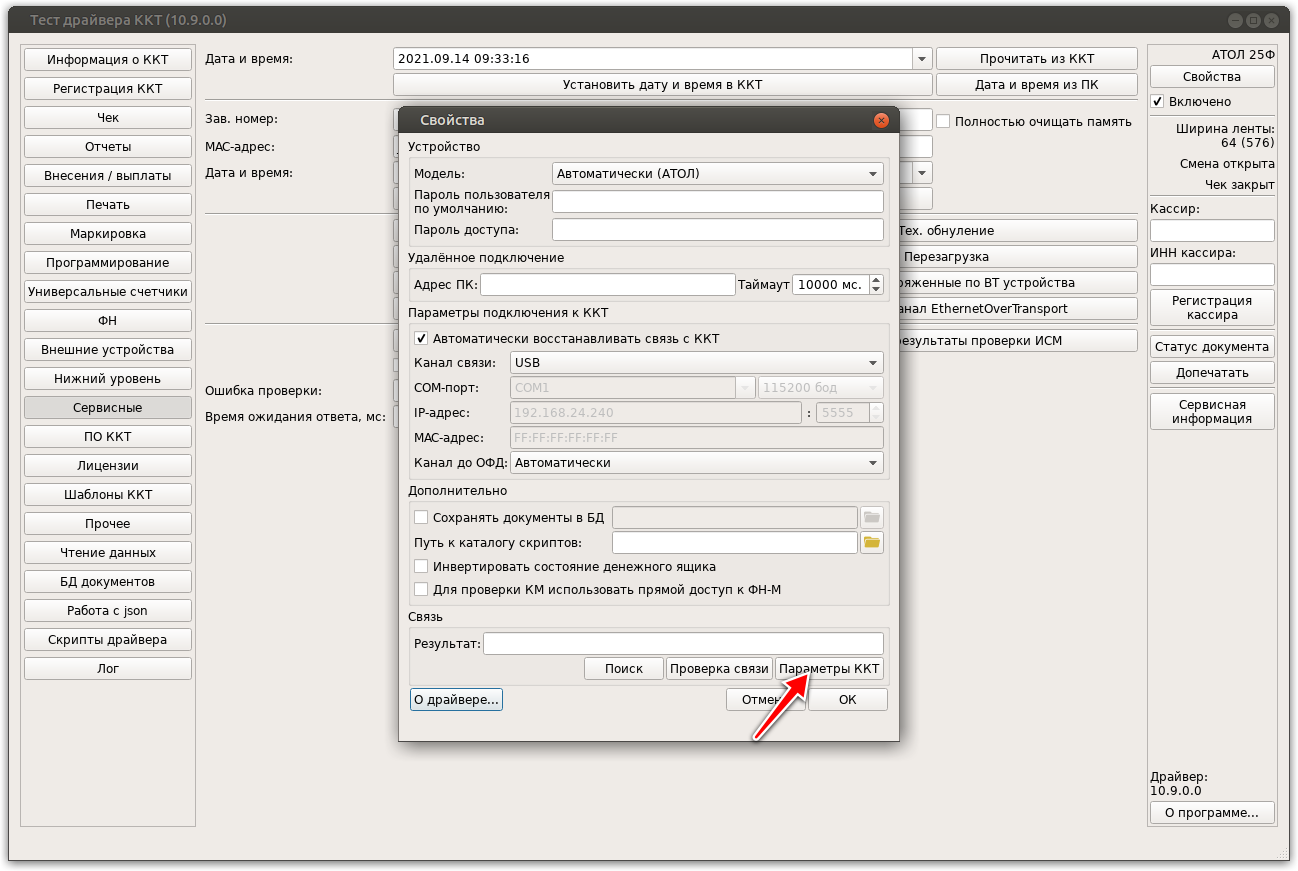Open the Чек section
This screenshot has width=1298, height=871.
tap(108, 117)
